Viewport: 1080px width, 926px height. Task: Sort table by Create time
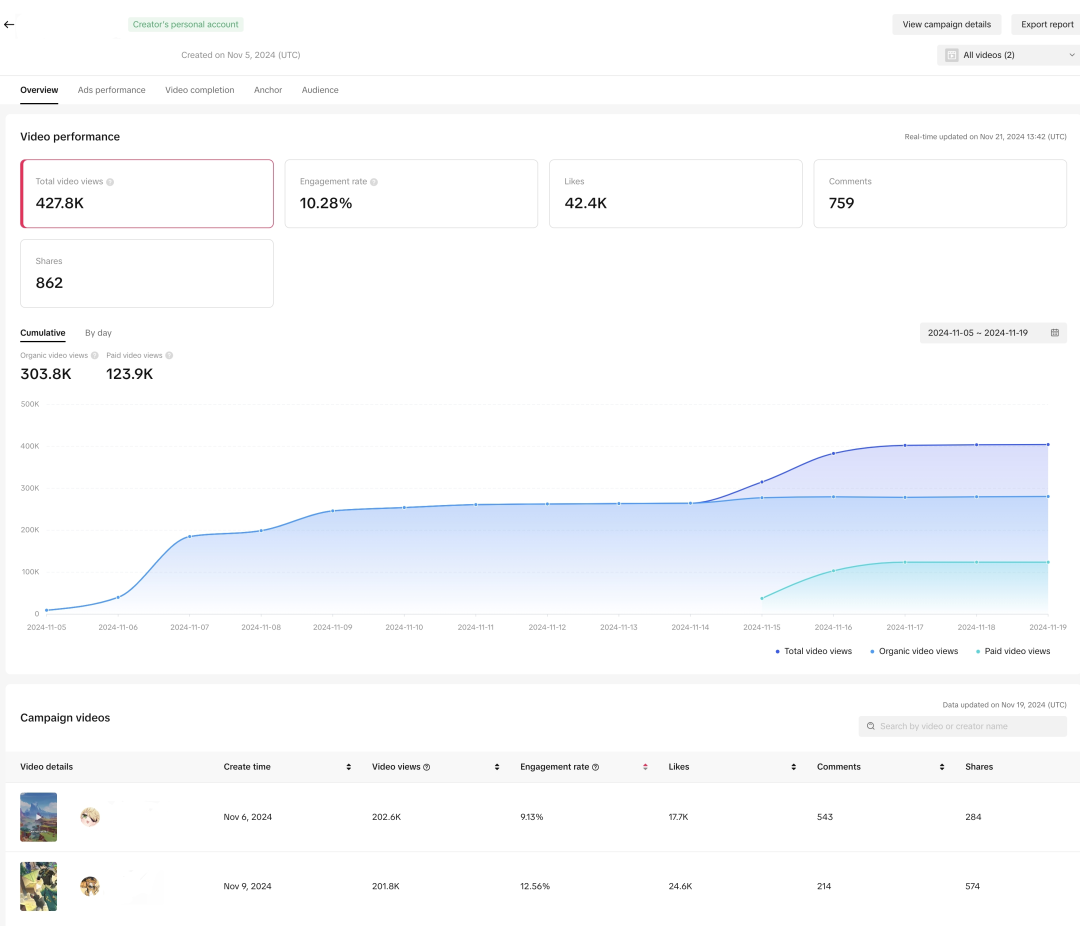(x=349, y=767)
